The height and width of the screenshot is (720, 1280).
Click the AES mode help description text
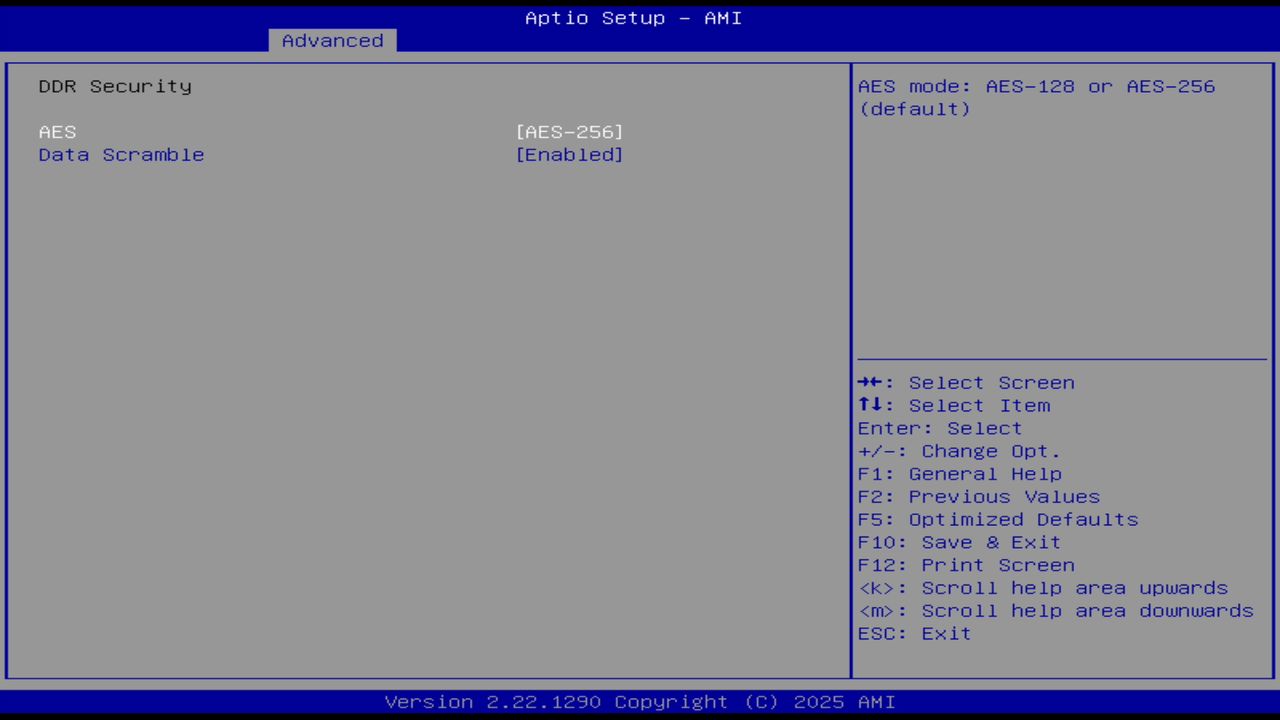pyautogui.click(x=1036, y=97)
